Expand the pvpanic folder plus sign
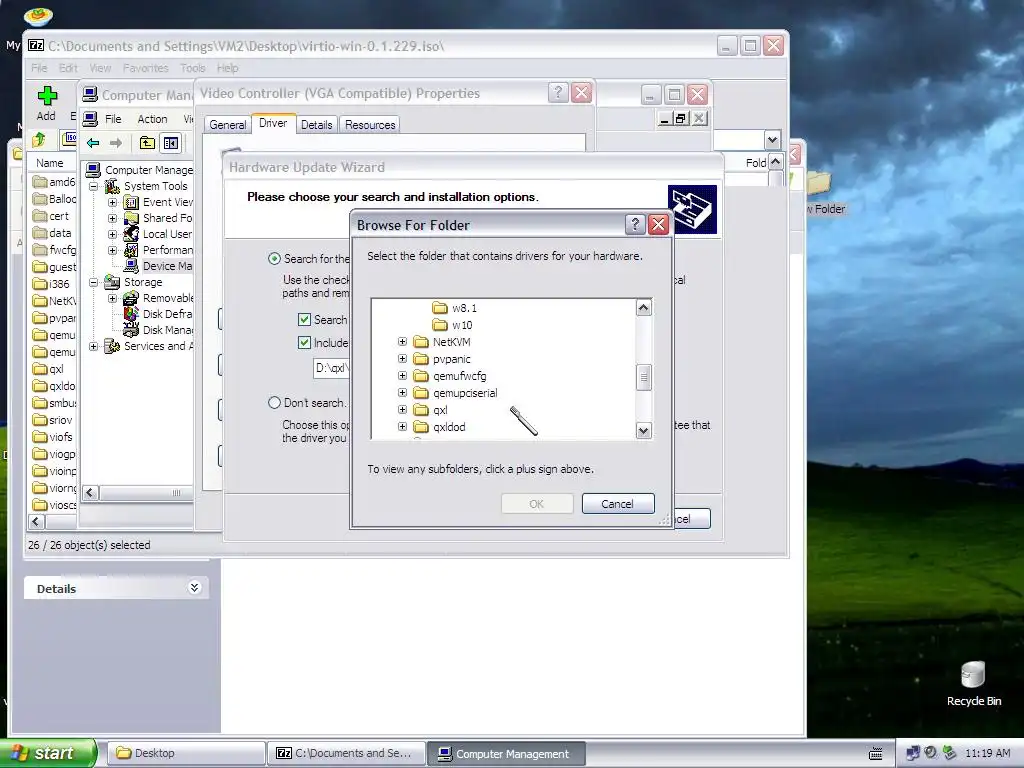This screenshot has width=1024, height=768. point(402,359)
